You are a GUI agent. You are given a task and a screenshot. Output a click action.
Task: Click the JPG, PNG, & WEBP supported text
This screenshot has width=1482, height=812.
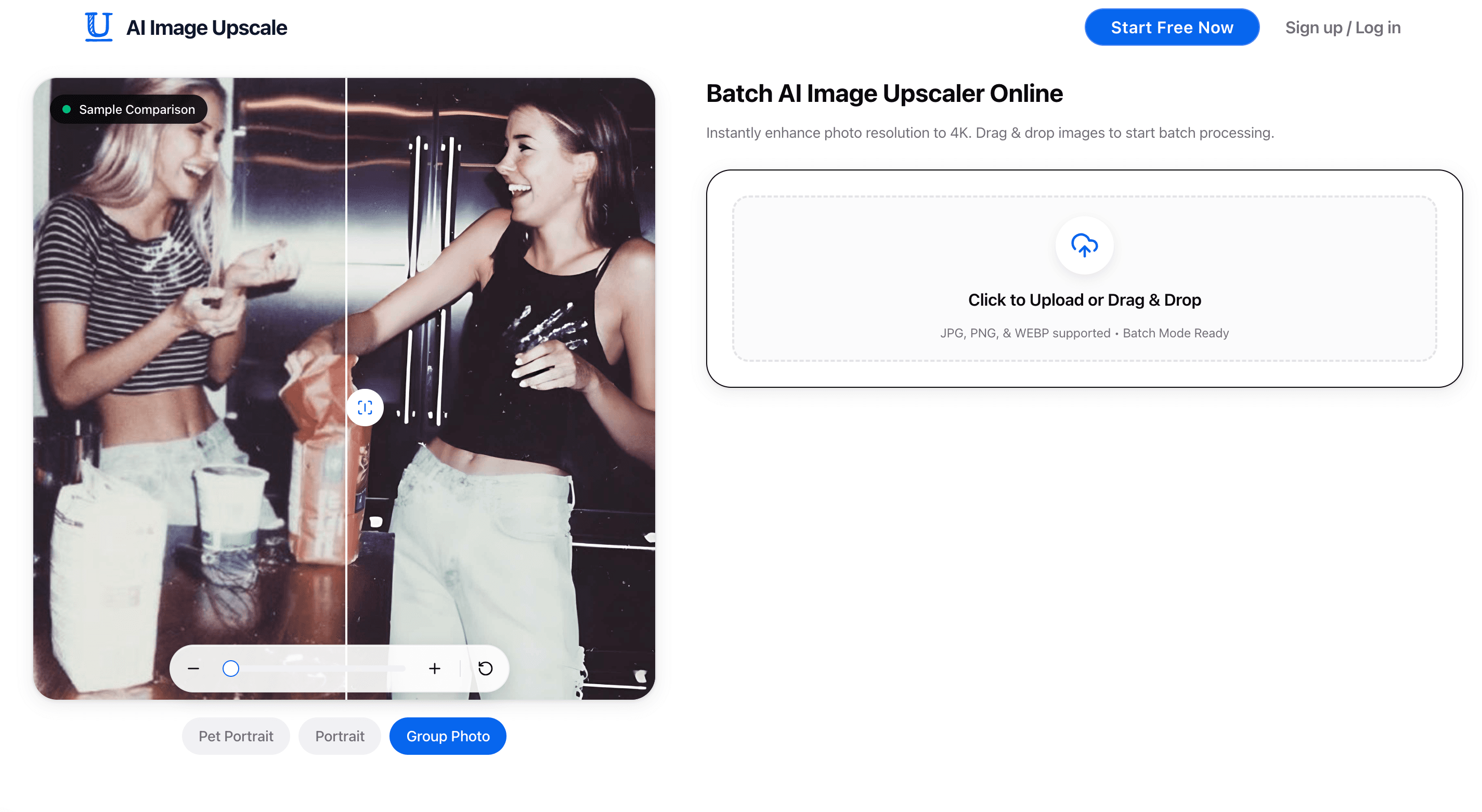click(x=1084, y=332)
